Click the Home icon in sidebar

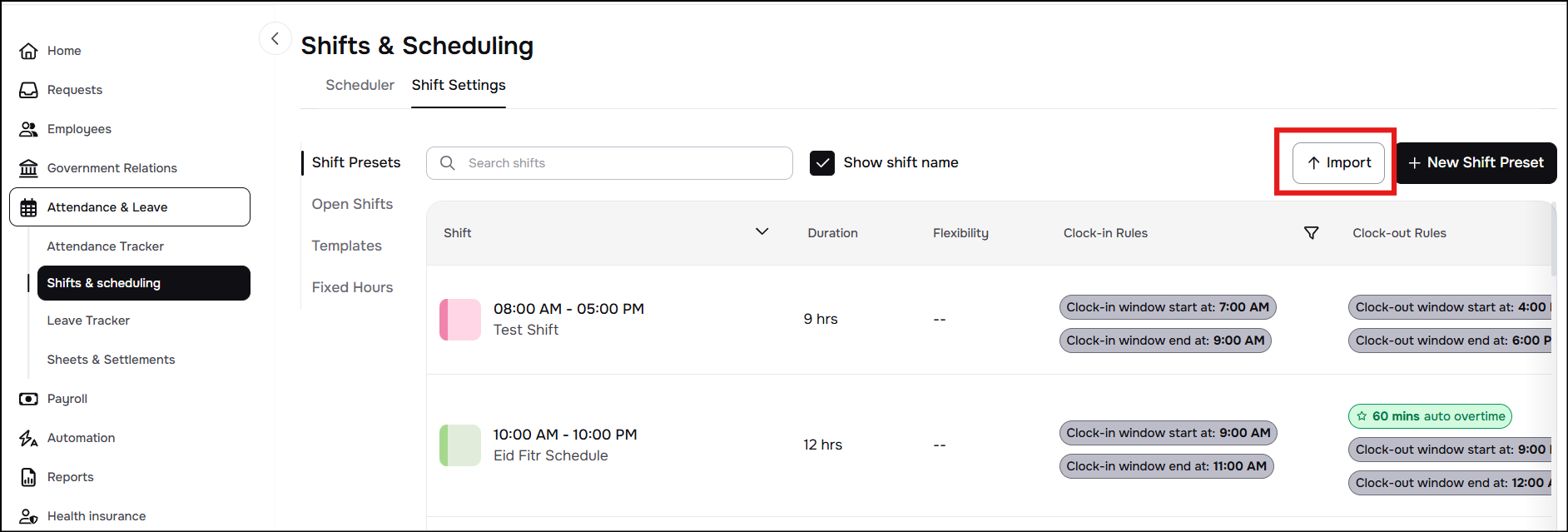pyautogui.click(x=28, y=51)
